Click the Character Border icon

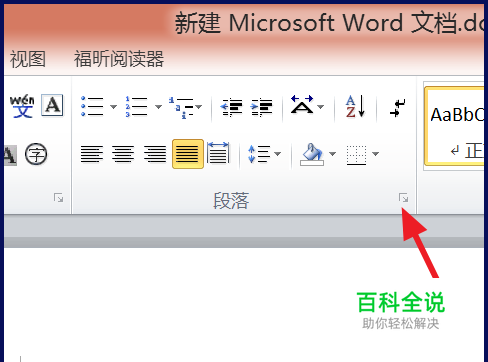(52, 105)
